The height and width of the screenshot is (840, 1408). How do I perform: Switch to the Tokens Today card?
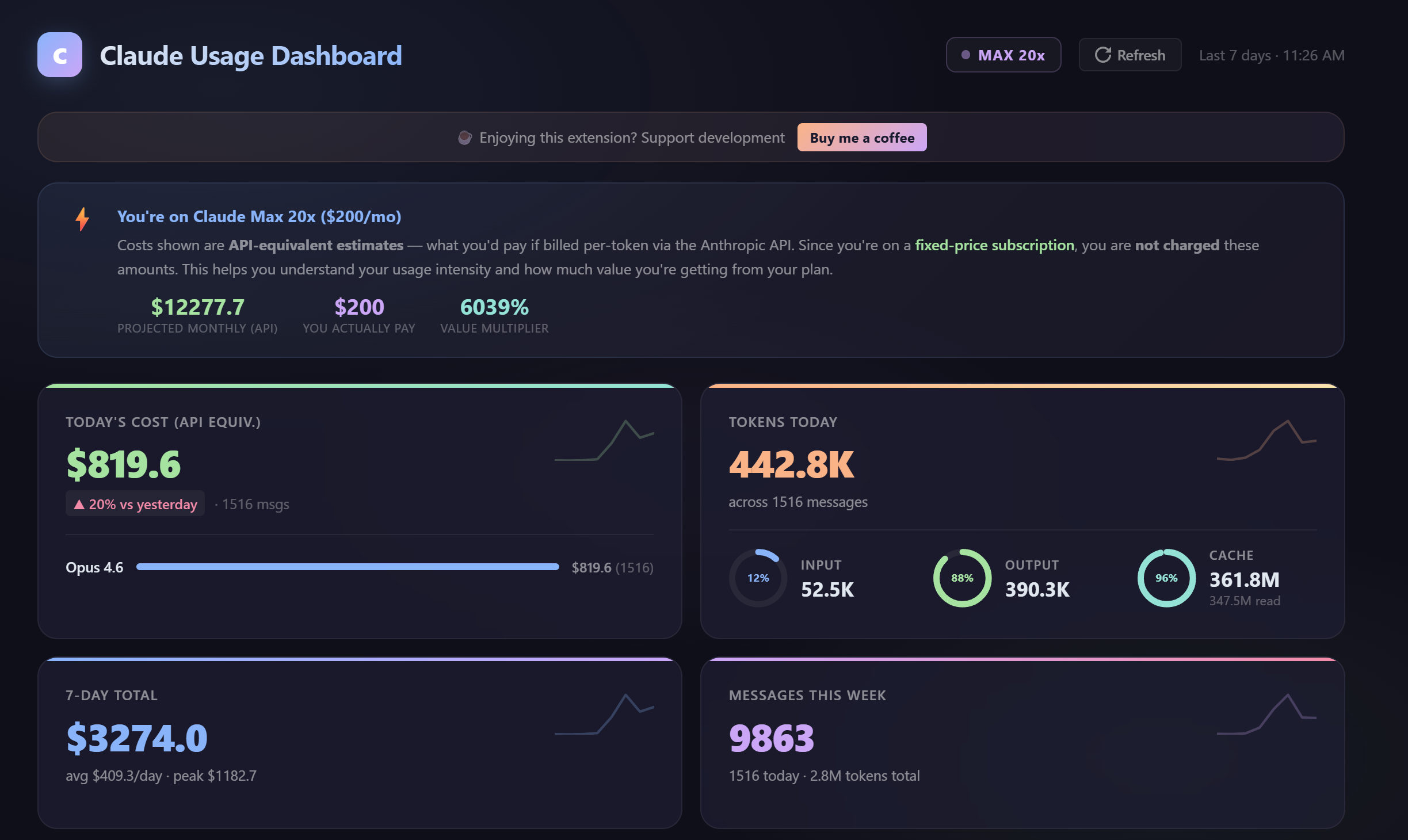784,422
